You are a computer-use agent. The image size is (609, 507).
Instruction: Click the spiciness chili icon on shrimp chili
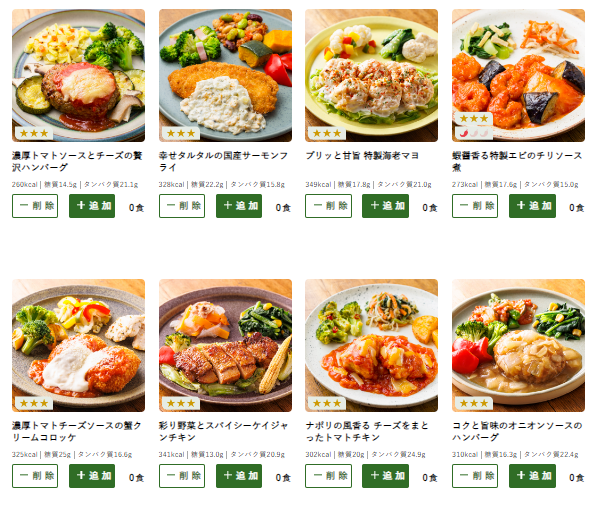point(474,133)
